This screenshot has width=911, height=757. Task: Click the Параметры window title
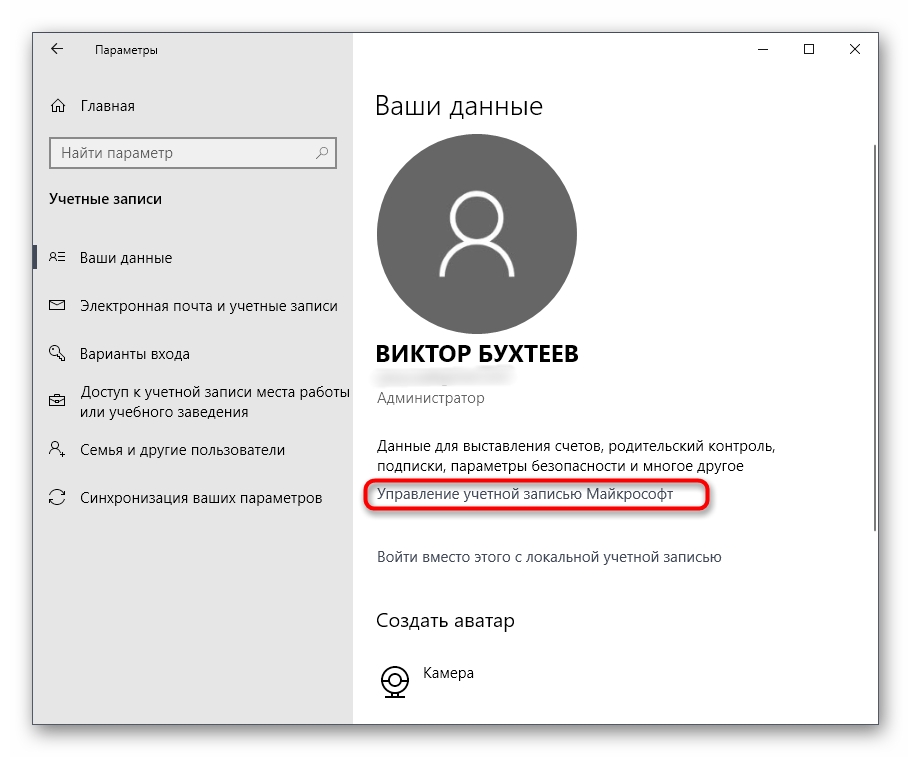pos(126,50)
